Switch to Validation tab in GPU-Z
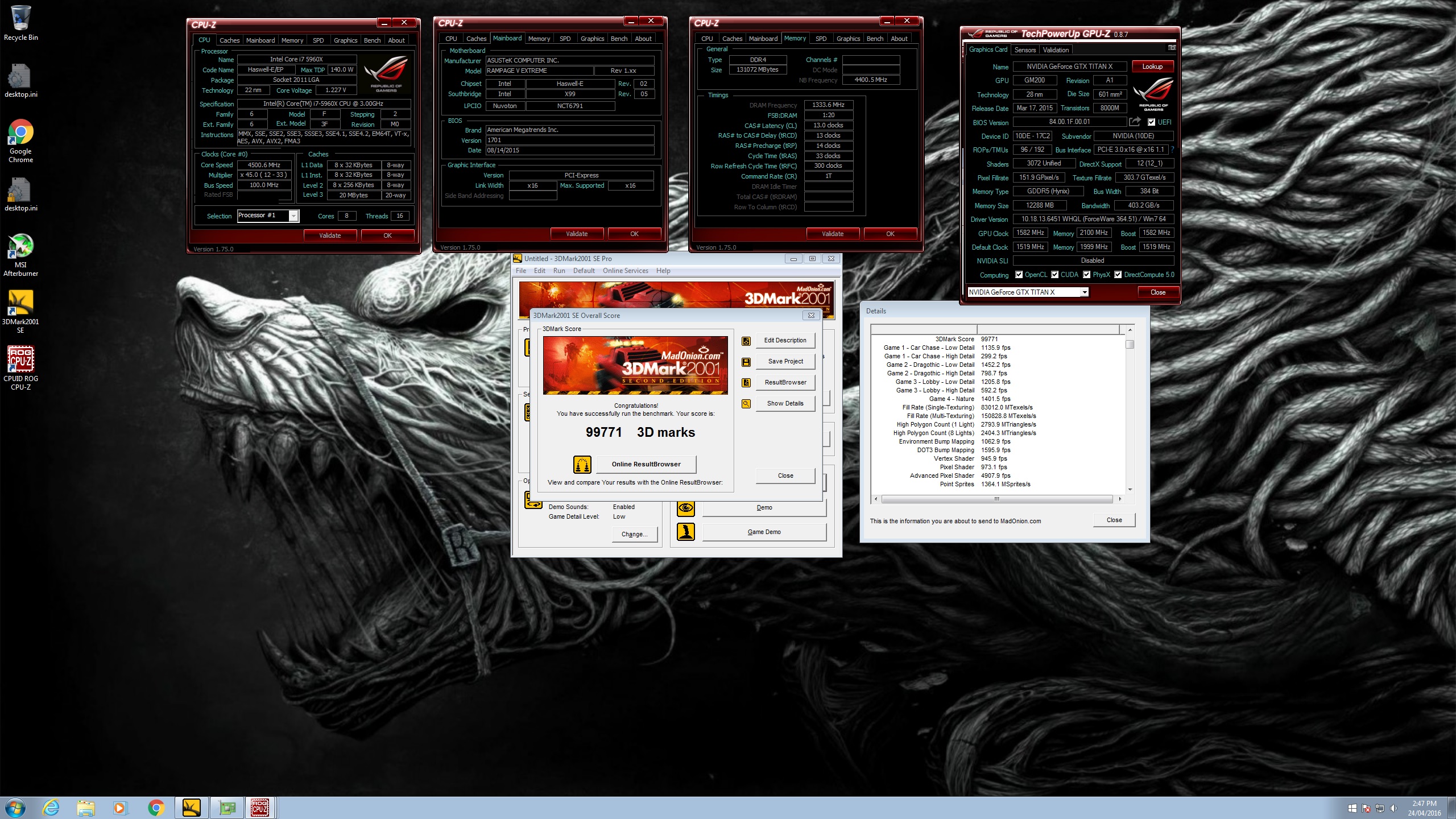The image size is (1456, 819). [1056, 49]
